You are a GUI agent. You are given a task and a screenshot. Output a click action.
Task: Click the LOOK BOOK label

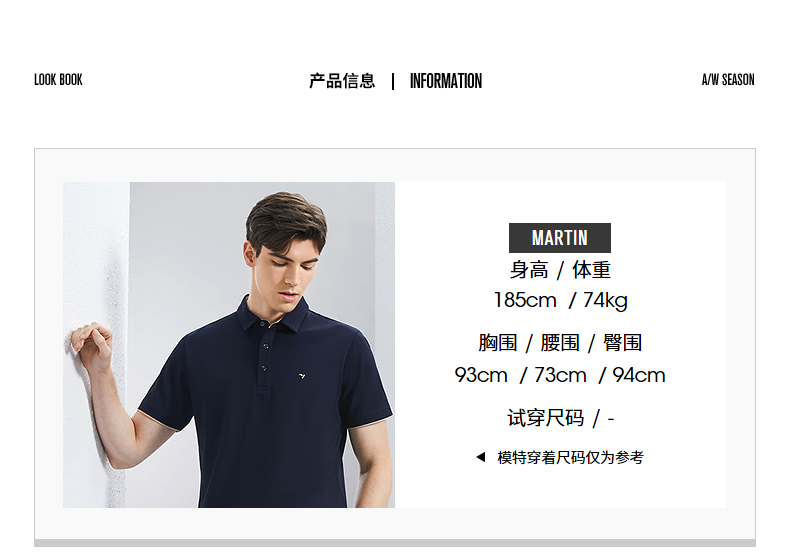point(58,80)
